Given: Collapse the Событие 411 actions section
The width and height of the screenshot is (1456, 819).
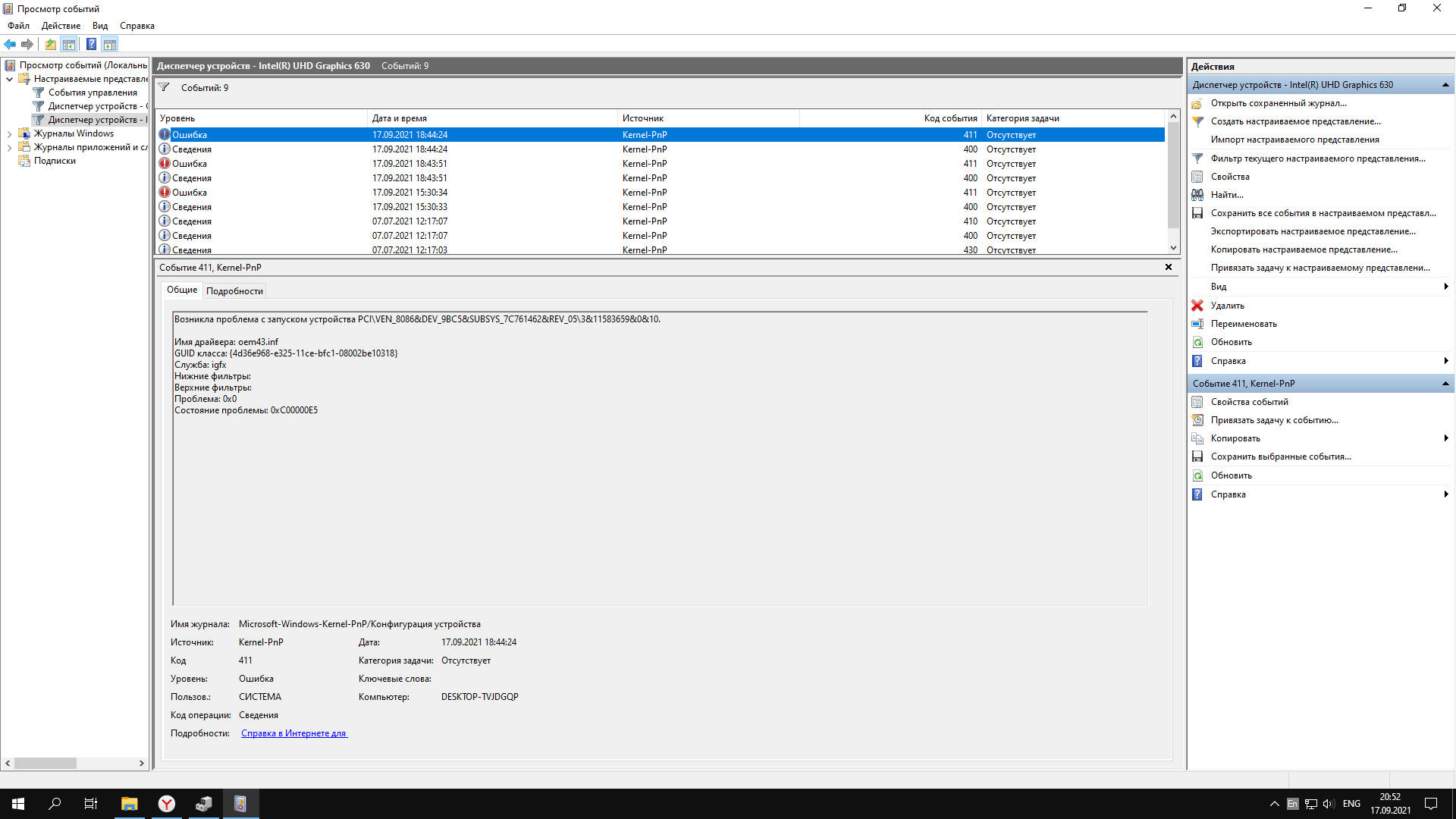Looking at the screenshot, I should point(1445,384).
